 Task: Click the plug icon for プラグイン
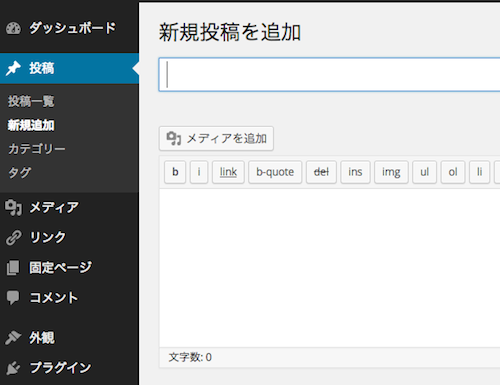13,368
